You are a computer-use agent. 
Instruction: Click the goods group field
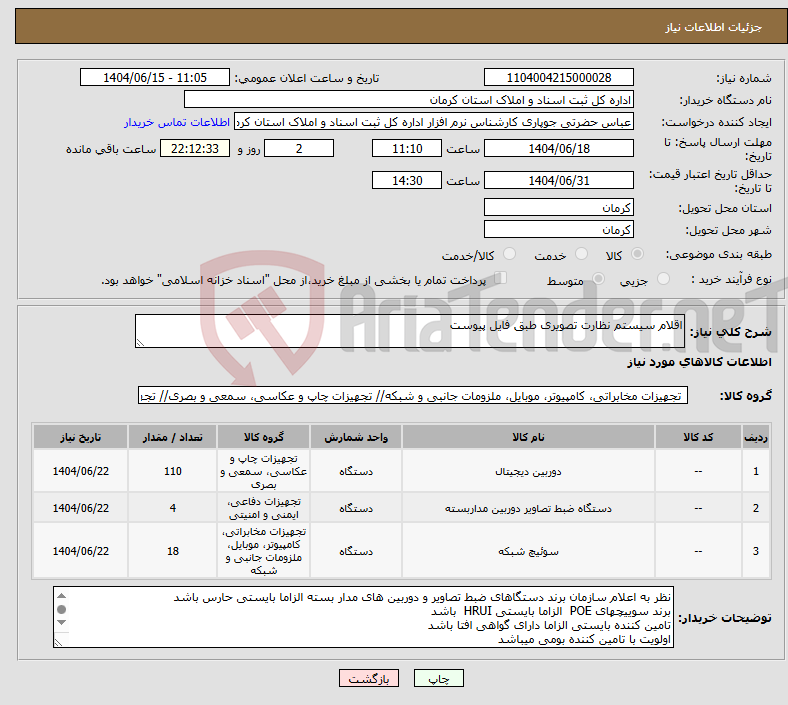413,396
